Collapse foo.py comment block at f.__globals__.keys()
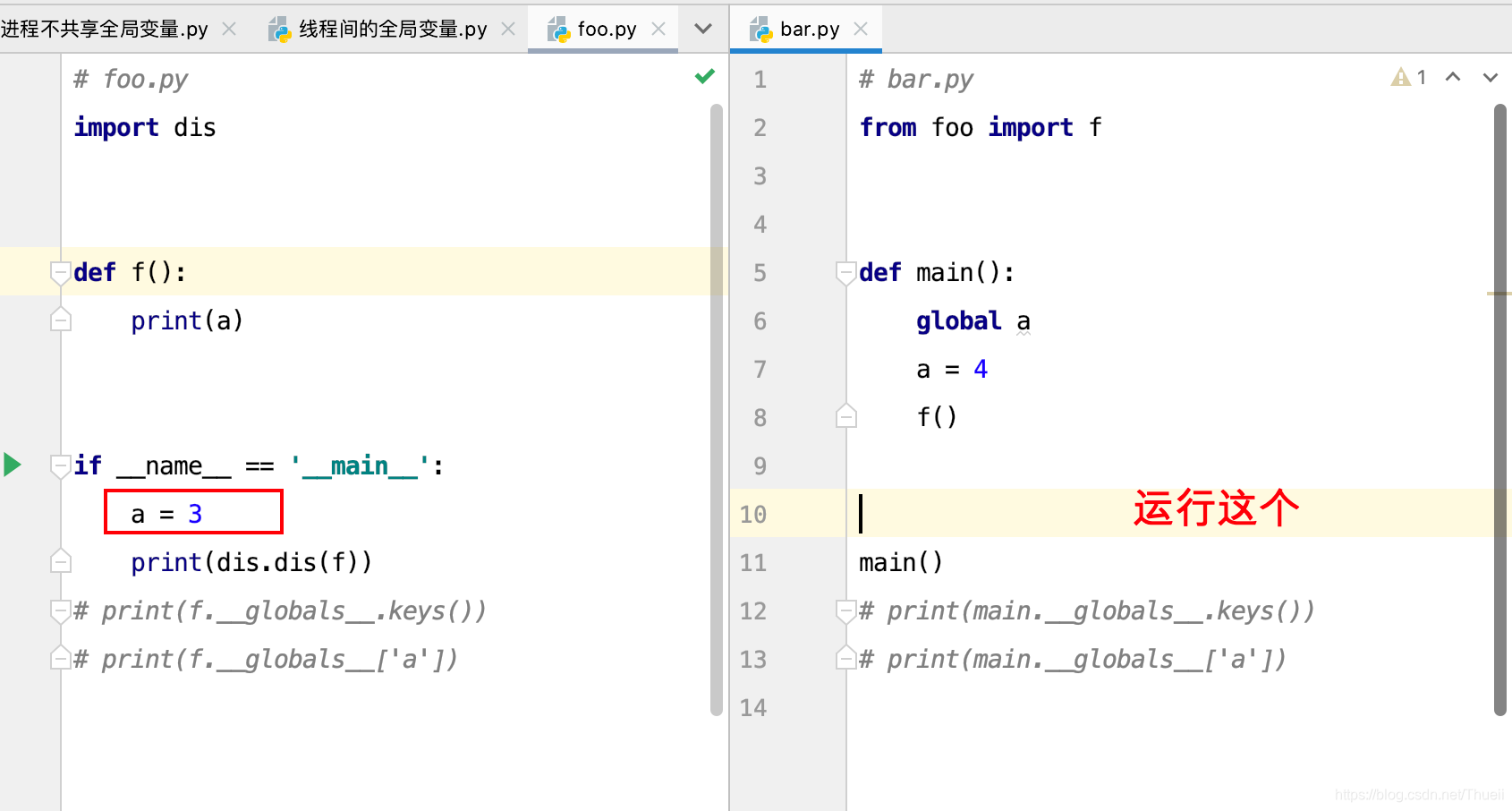Screen dimensions: 1512x811 point(61,611)
